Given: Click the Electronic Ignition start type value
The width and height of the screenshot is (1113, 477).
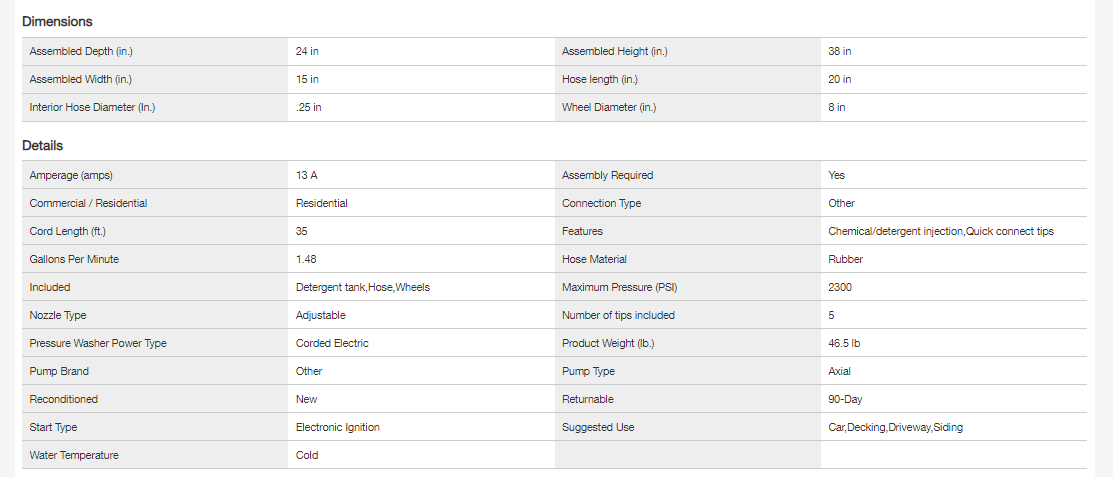Looking at the screenshot, I should pyautogui.click(x=338, y=427).
